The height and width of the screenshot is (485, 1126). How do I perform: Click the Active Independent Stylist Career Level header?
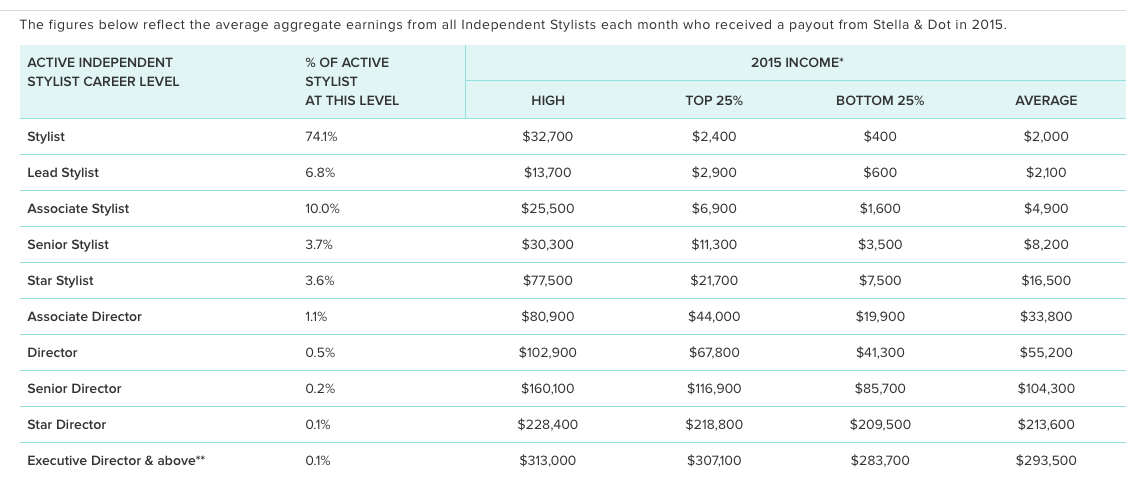pyautogui.click(x=103, y=71)
